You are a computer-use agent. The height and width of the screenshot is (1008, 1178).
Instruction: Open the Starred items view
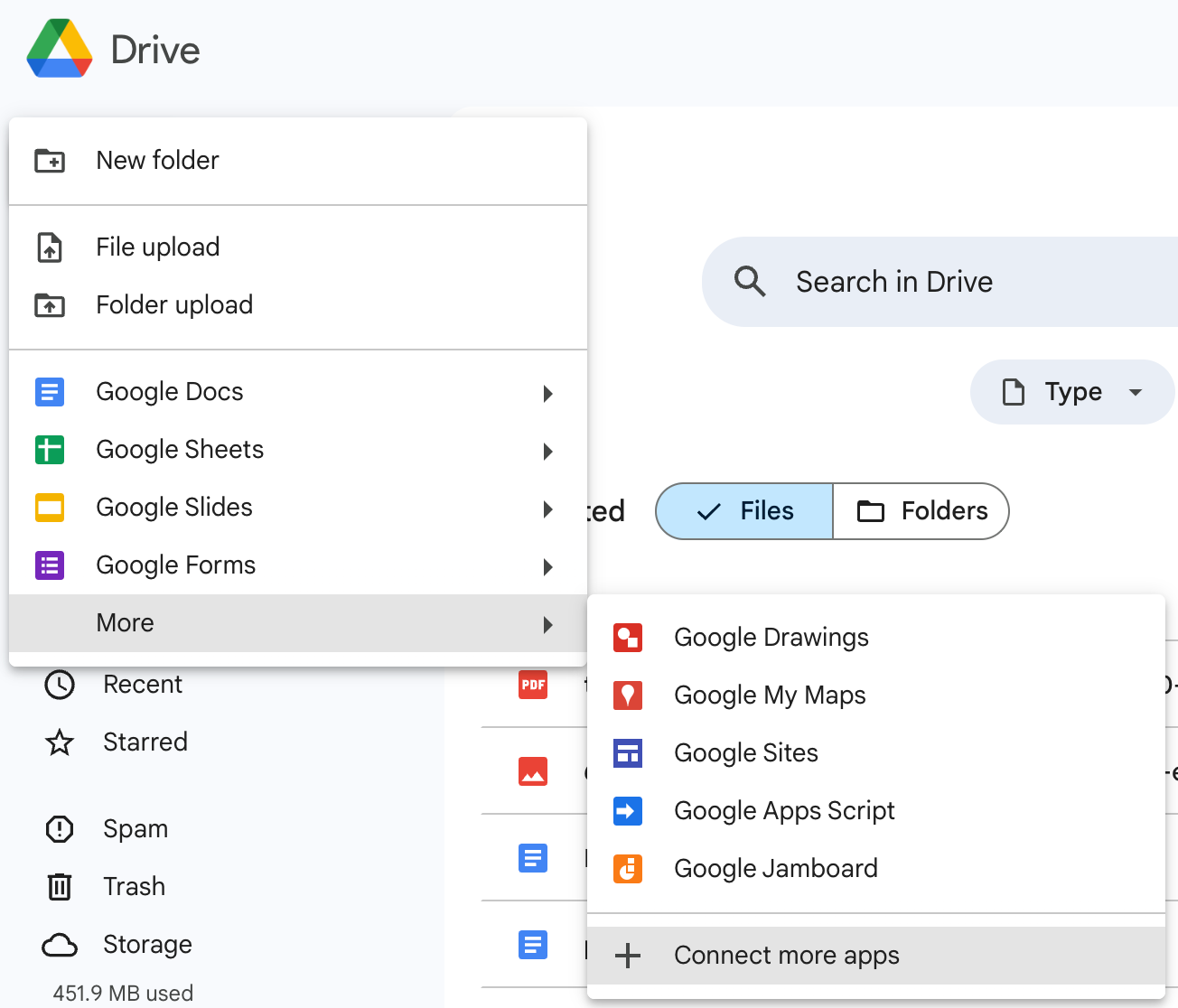point(145,742)
